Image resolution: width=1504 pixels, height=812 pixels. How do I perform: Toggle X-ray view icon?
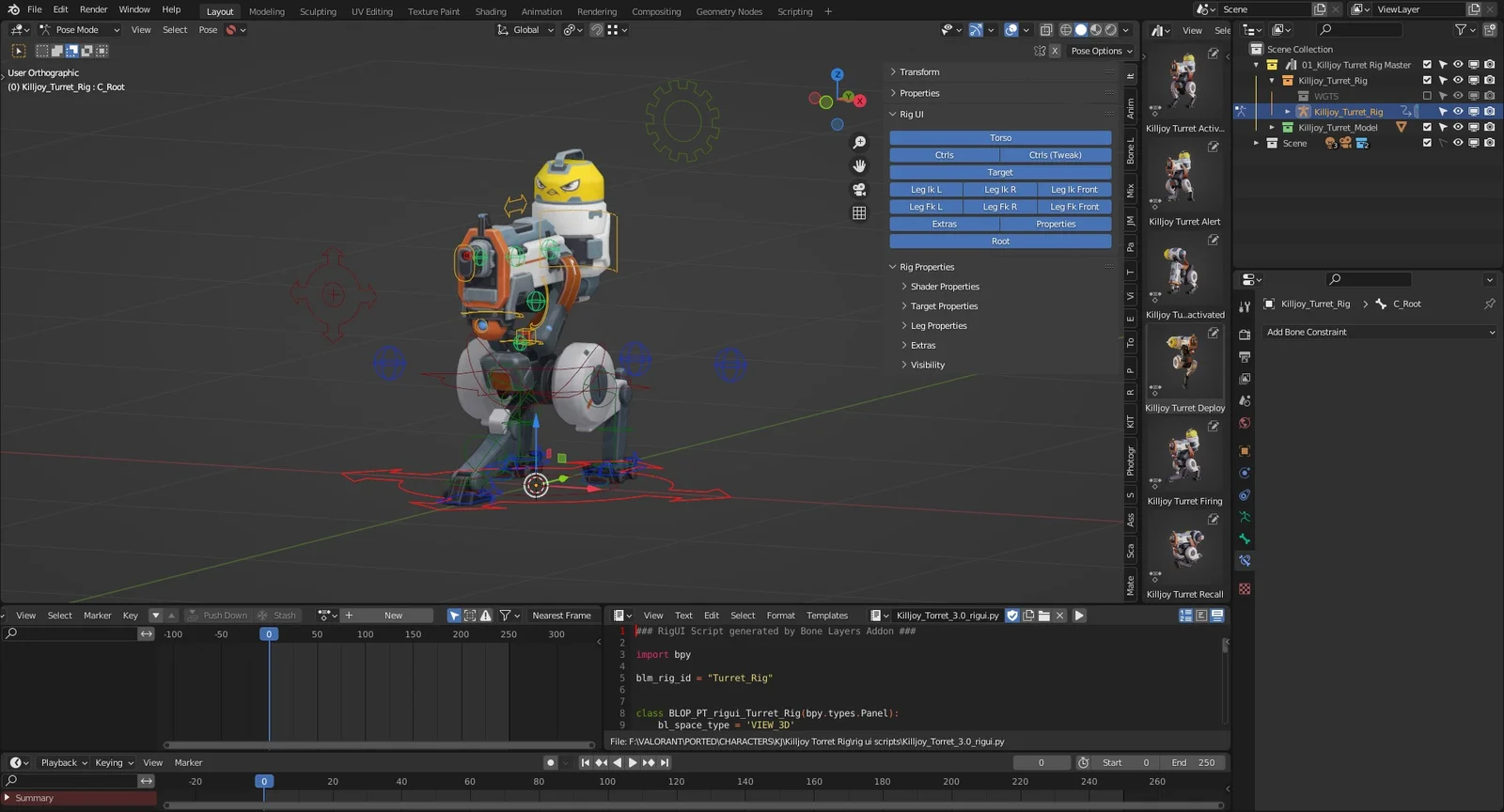click(1046, 30)
